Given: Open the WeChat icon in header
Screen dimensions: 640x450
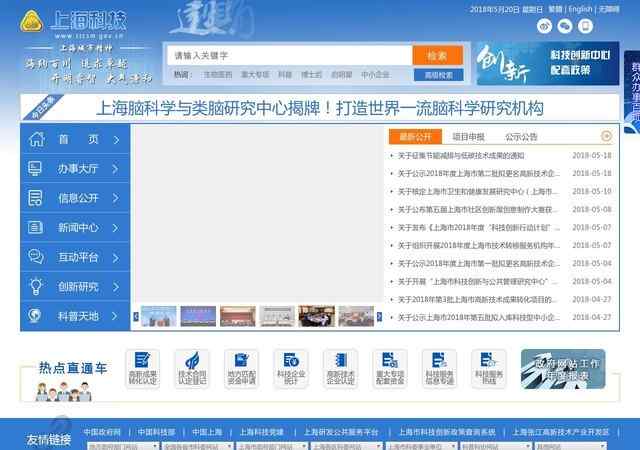Looking at the screenshot, I should tap(565, 26).
